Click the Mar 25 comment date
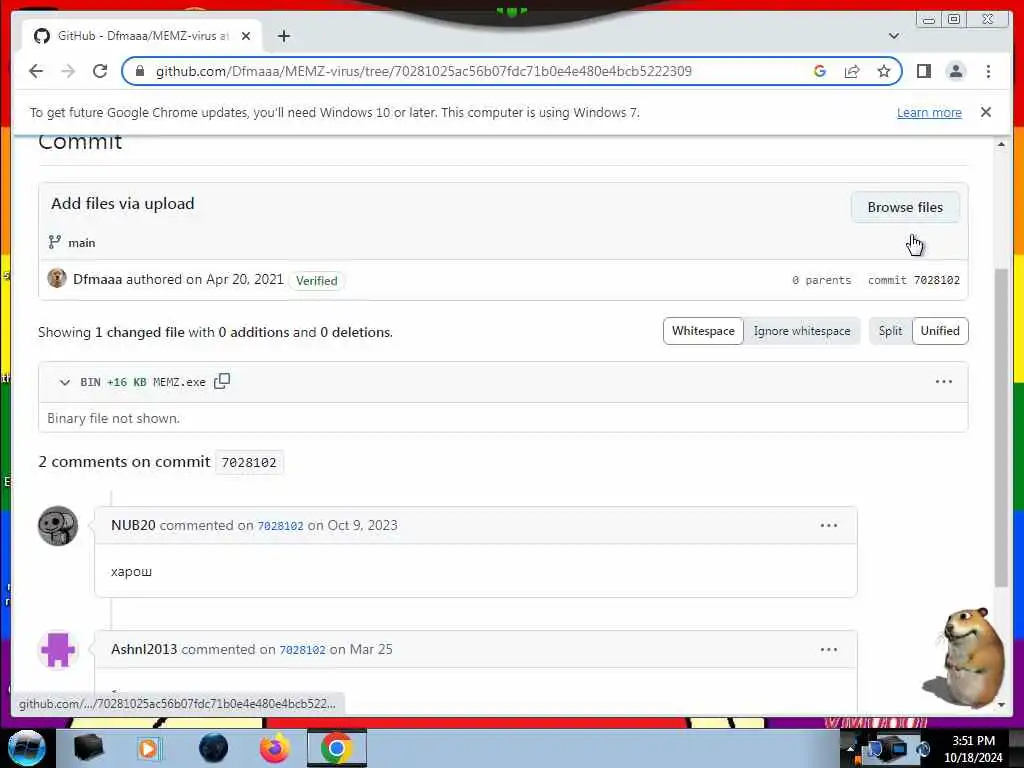 (x=371, y=649)
